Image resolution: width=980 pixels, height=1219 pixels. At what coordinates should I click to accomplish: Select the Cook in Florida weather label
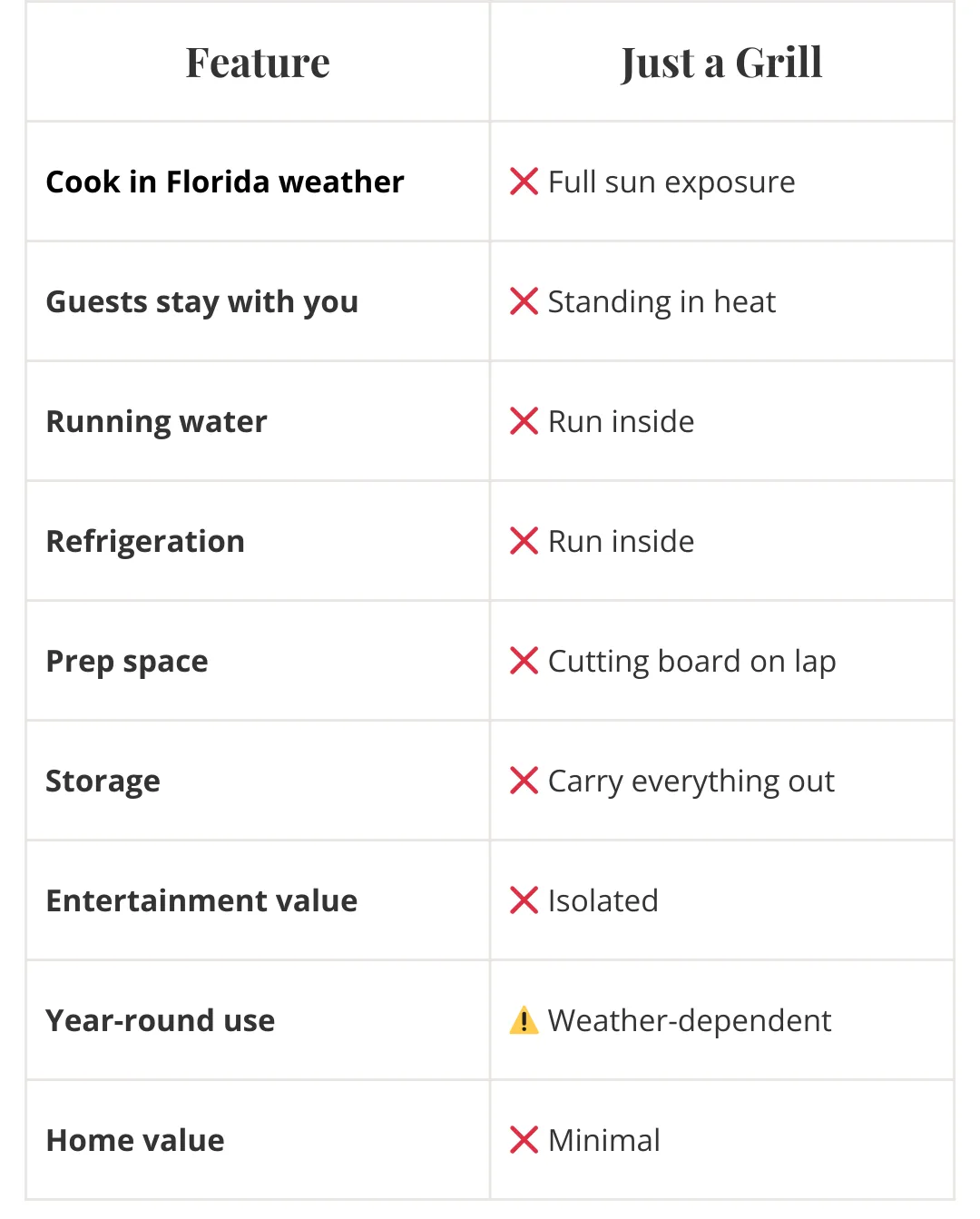click(225, 182)
